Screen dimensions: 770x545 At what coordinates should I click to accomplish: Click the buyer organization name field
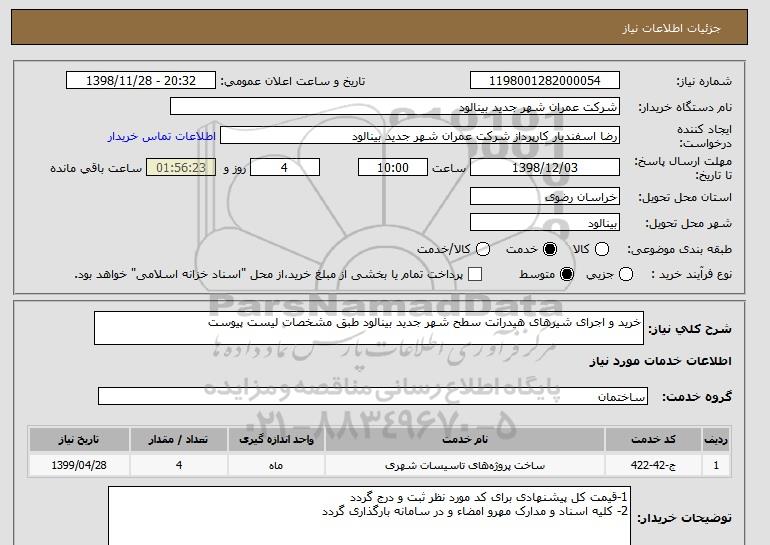click(x=395, y=107)
